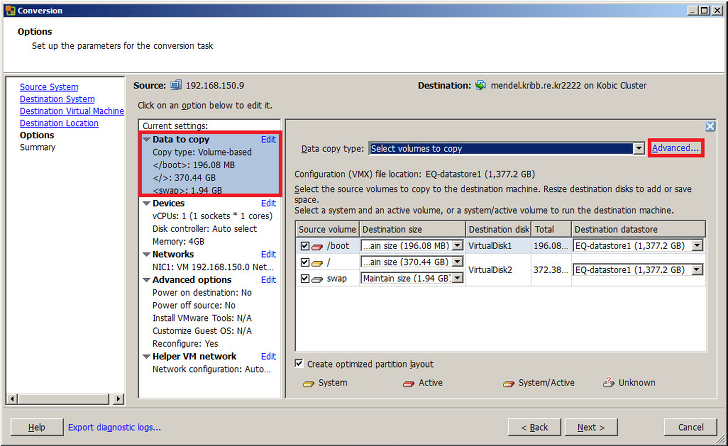Open the /boot destination size dropdown
This screenshot has width=728, height=446.
(458, 246)
